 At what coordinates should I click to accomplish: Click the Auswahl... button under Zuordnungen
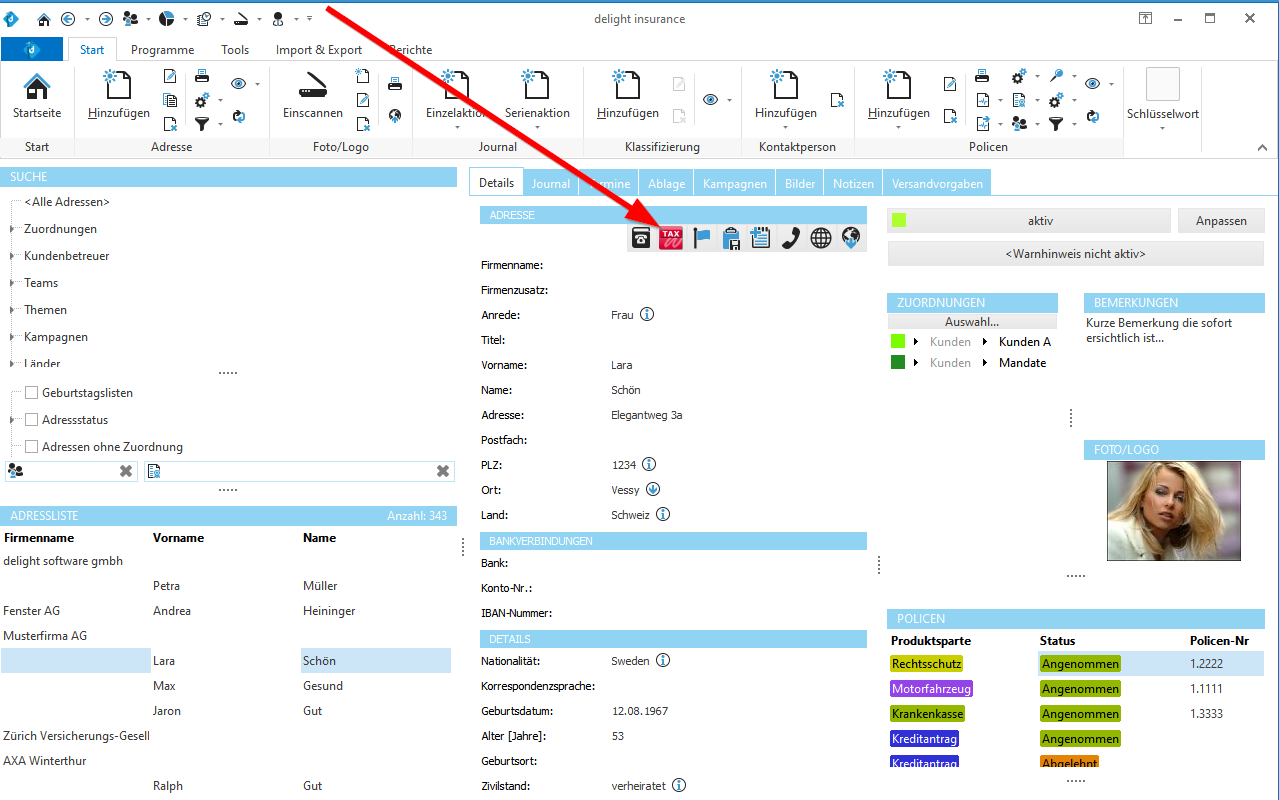pyautogui.click(x=971, y=322)
